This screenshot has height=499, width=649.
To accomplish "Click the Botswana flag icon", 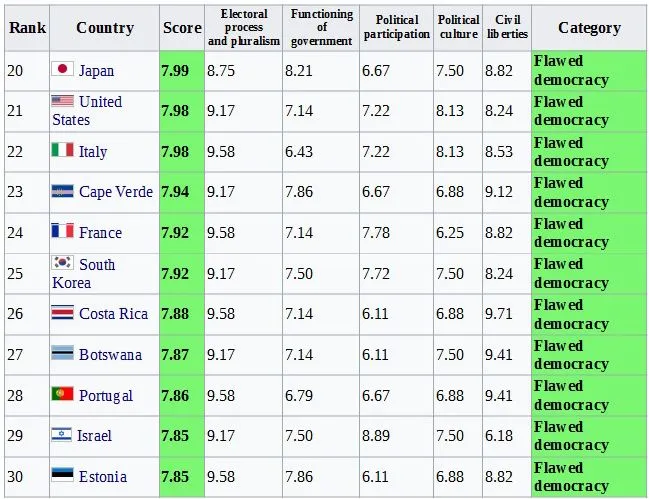I will 63,354.
